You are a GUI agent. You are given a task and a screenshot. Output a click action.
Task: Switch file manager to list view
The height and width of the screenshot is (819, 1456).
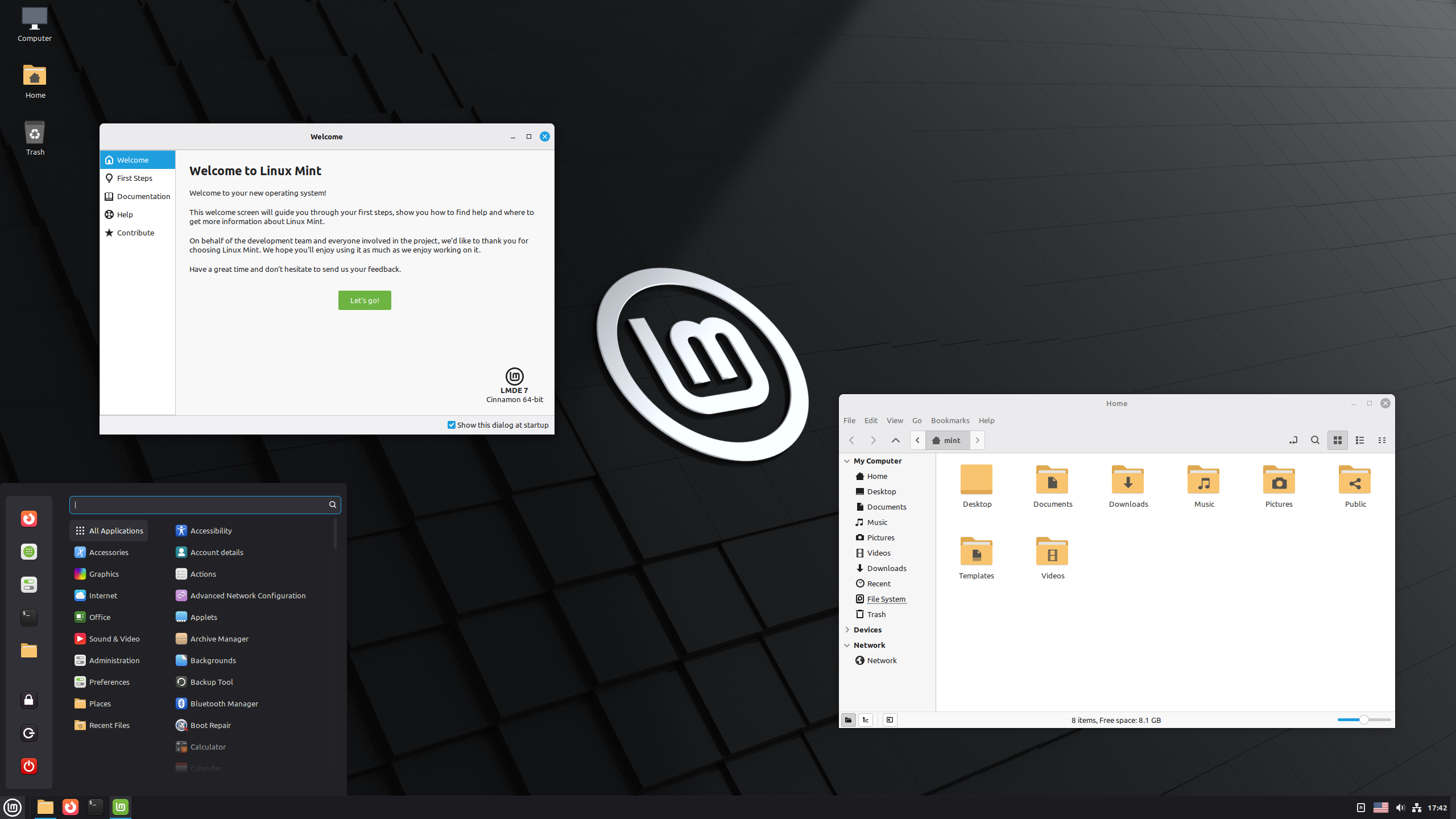[x=1360, y=440]
